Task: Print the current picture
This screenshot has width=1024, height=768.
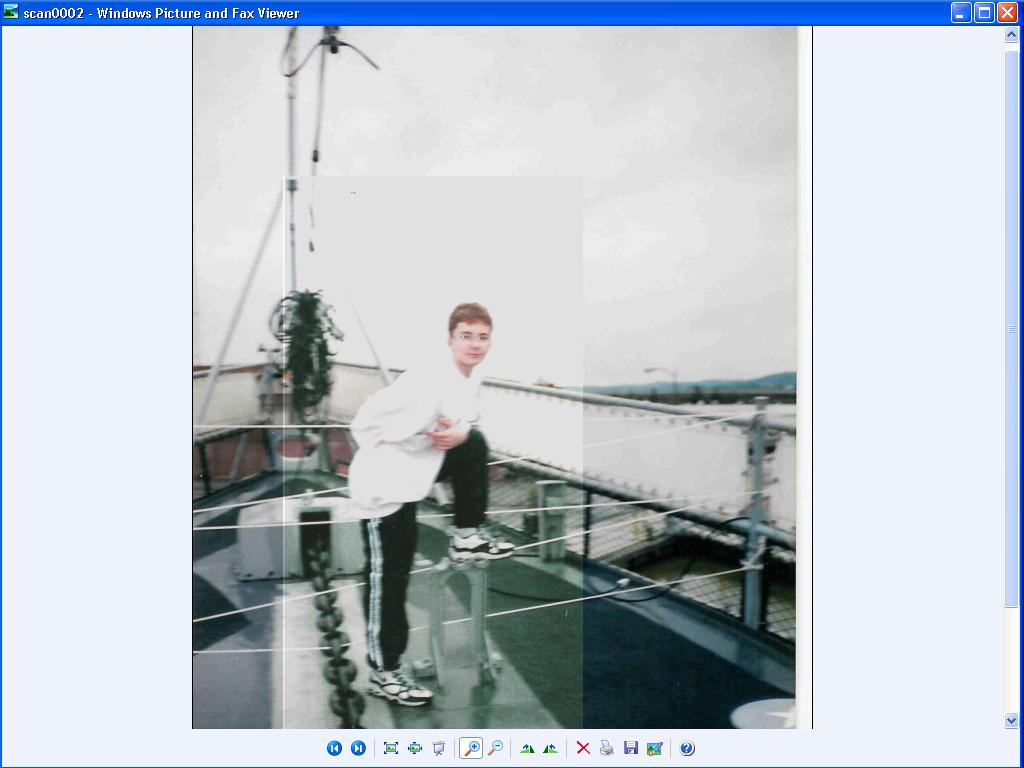Action: [x=607, y=748]
